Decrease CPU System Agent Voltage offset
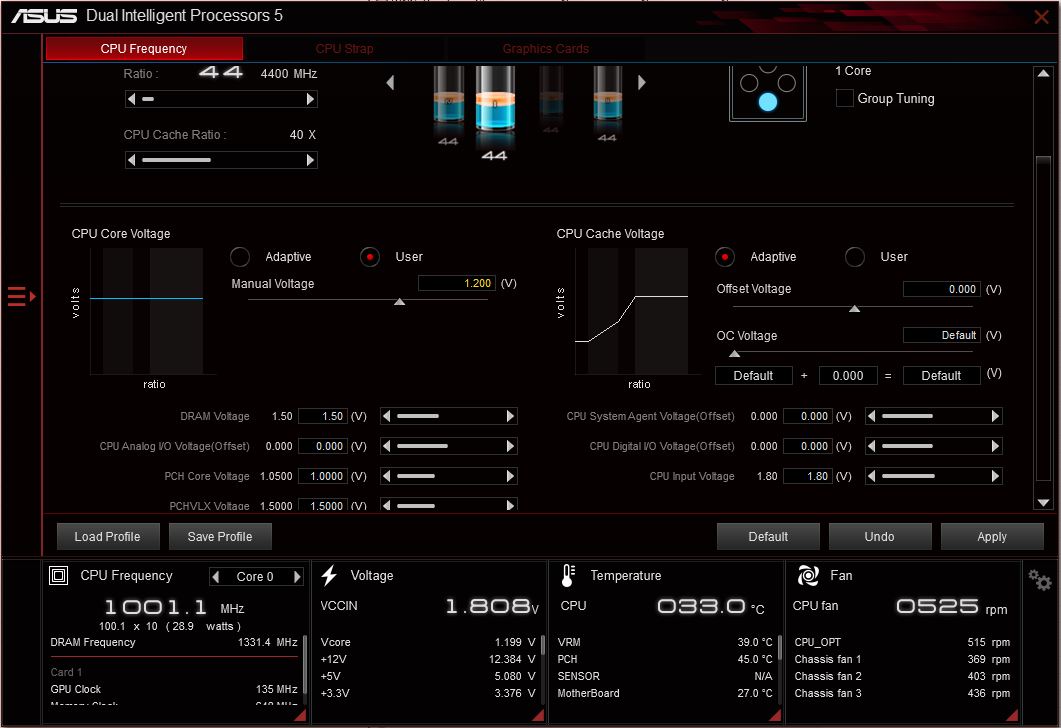This screenshot has width=1061, height=728. point(872,416)
